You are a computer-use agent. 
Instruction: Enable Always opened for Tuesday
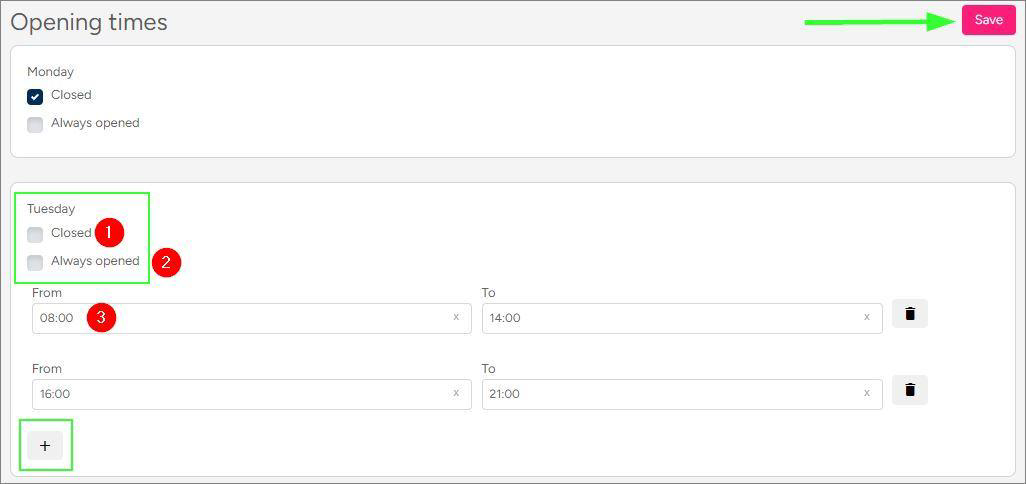[35, 263]
